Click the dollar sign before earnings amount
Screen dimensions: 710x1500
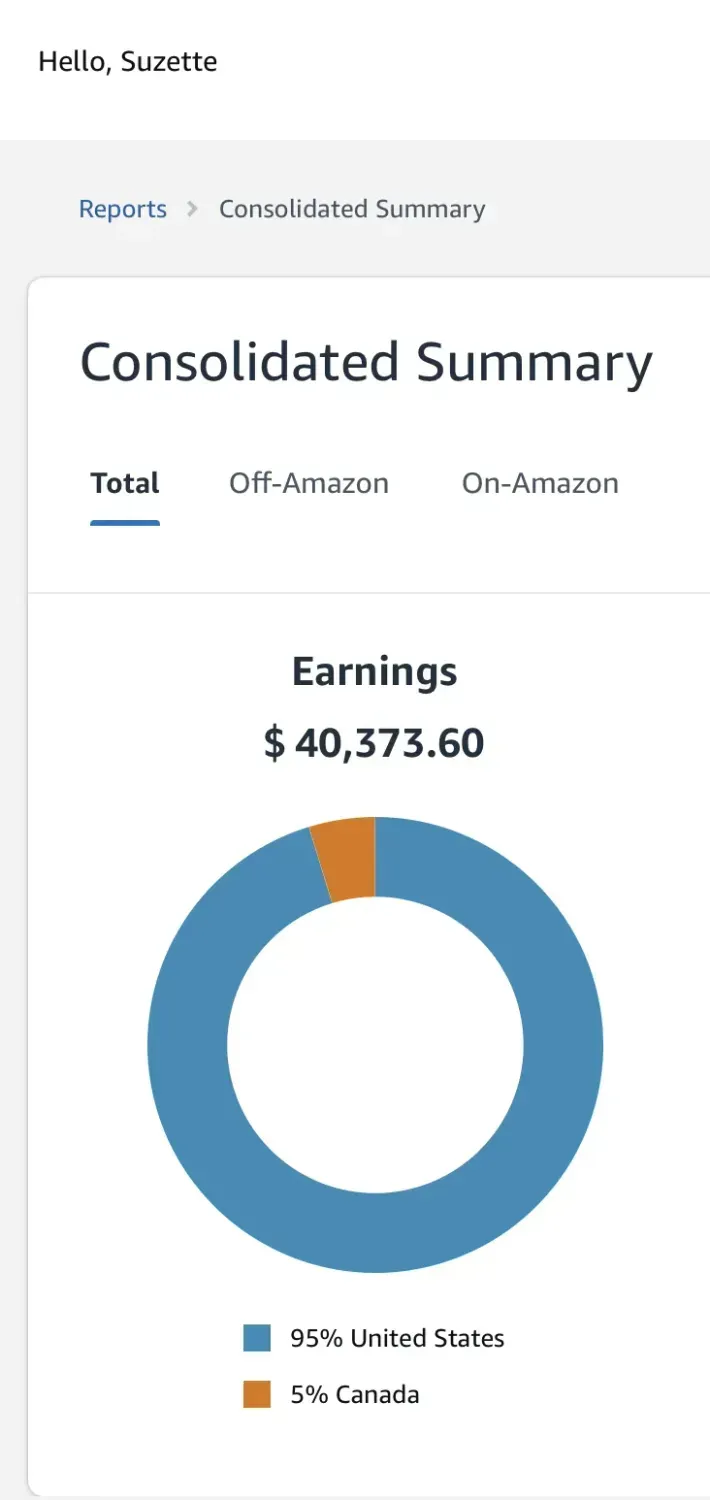[274, 743]
